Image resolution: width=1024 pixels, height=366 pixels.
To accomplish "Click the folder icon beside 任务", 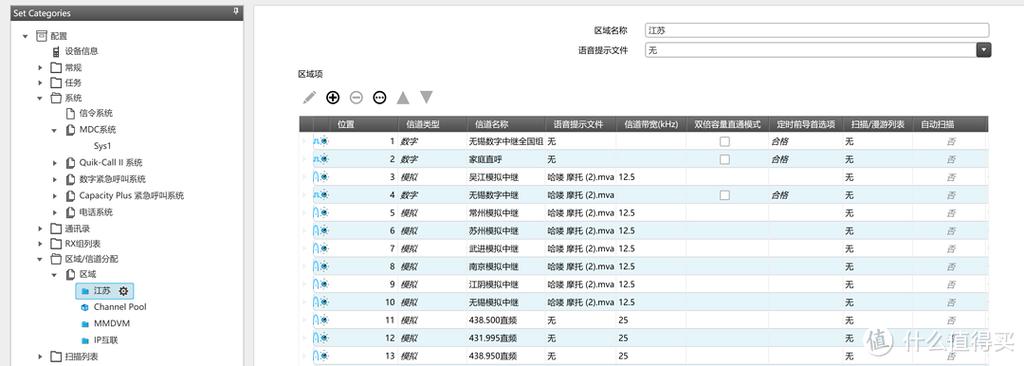I will 56,83.
